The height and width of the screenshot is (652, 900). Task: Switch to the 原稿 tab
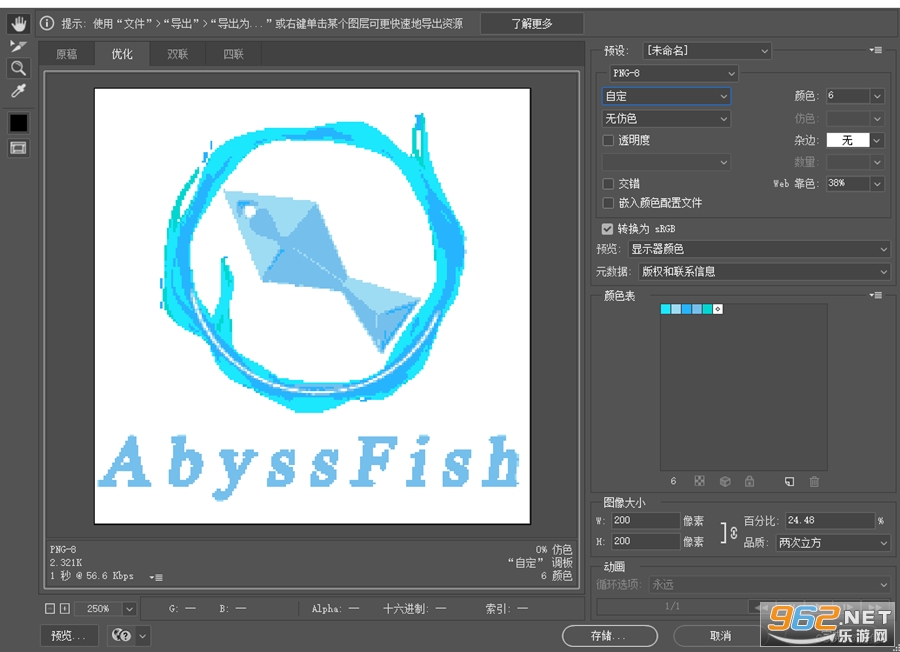click(x=67, y=54)
